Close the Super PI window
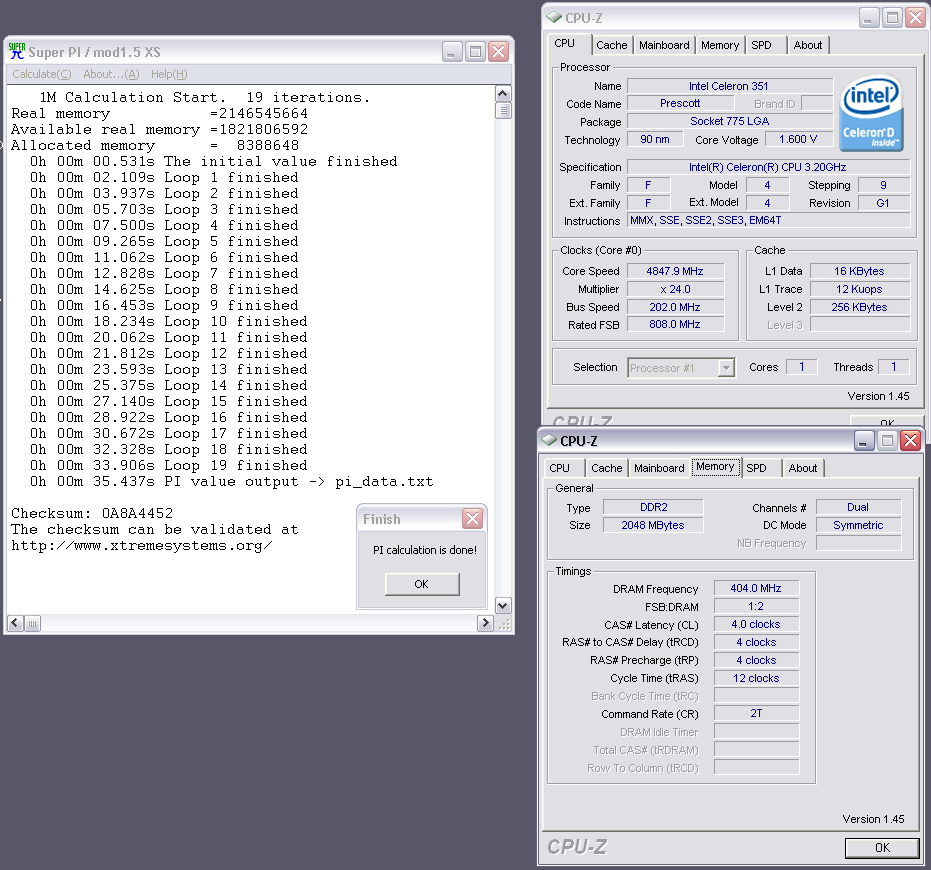 point(499,52)
